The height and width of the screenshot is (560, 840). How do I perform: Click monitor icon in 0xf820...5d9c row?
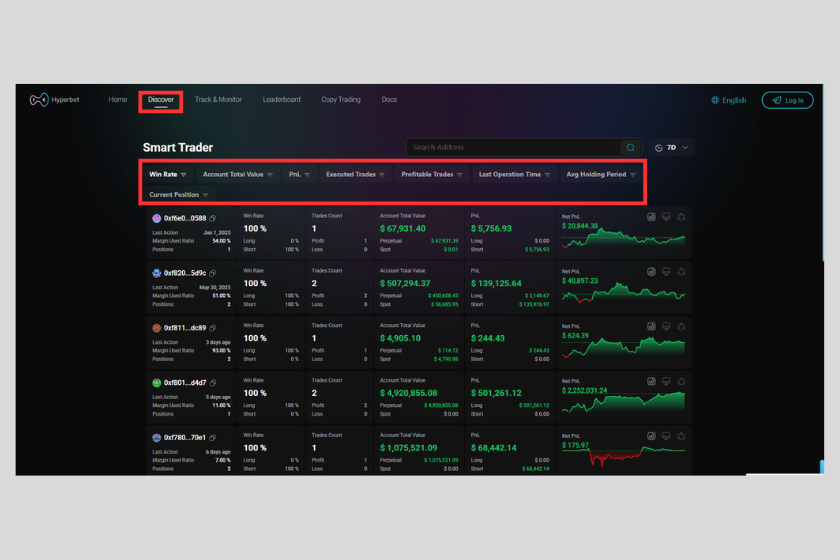click(666, 272)
